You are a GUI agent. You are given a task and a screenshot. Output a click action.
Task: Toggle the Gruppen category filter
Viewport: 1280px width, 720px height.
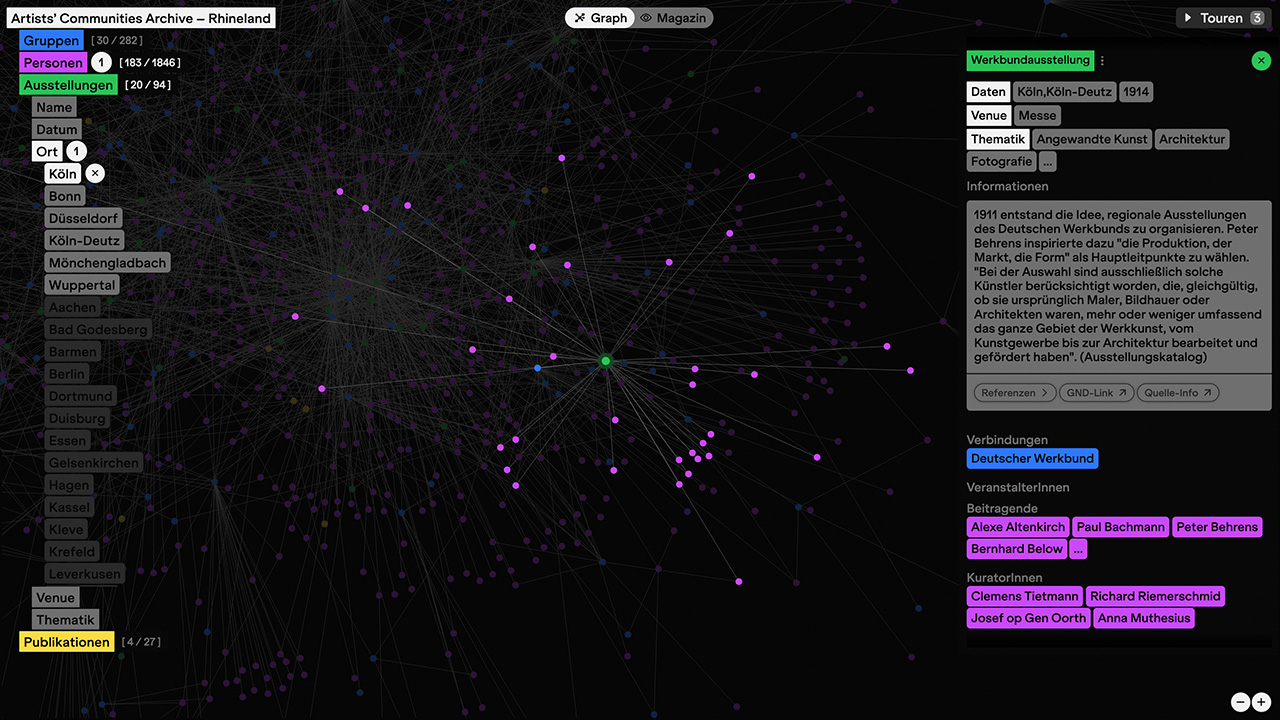click(51, 41)
